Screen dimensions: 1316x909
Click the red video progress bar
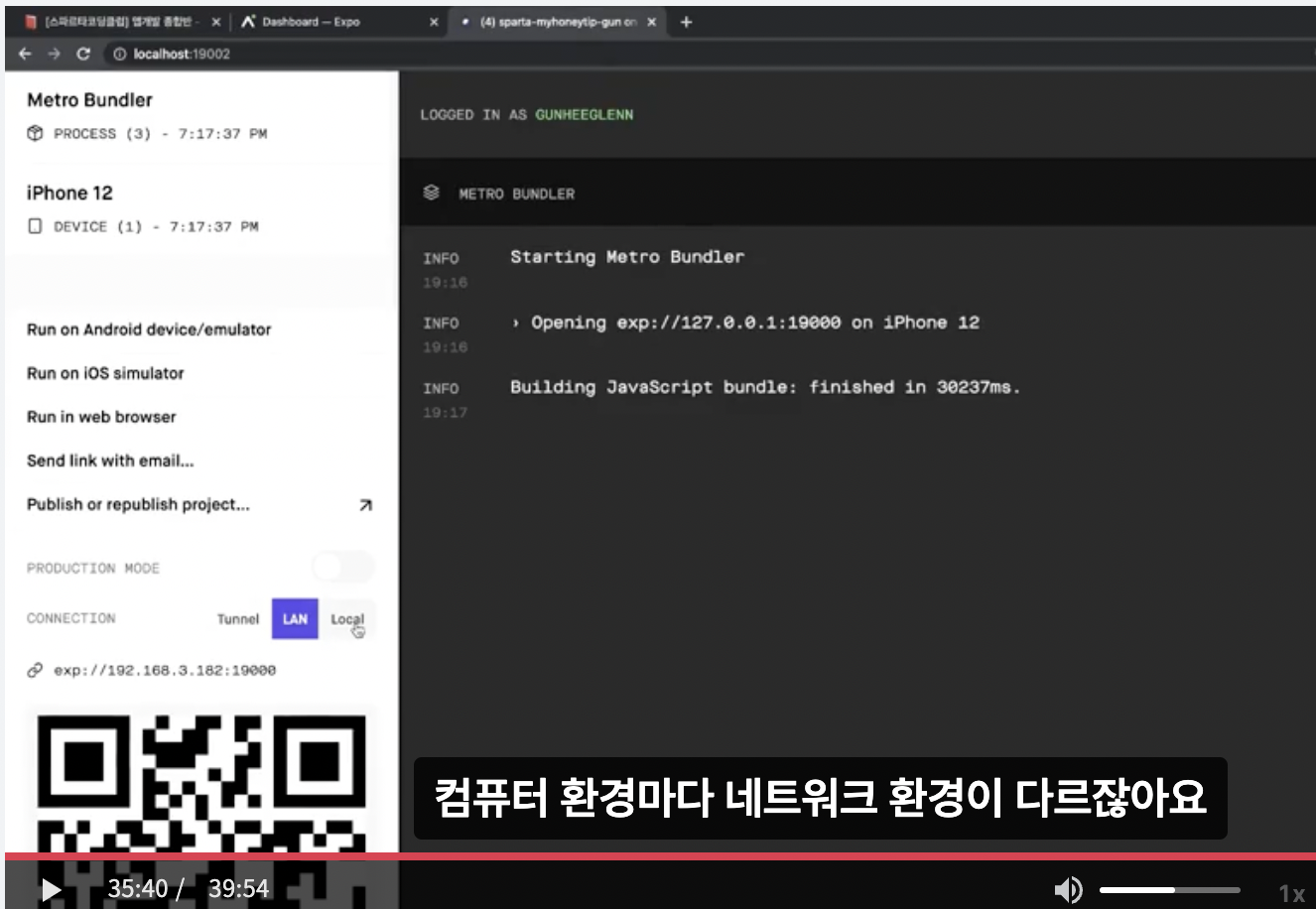[660, 856]
